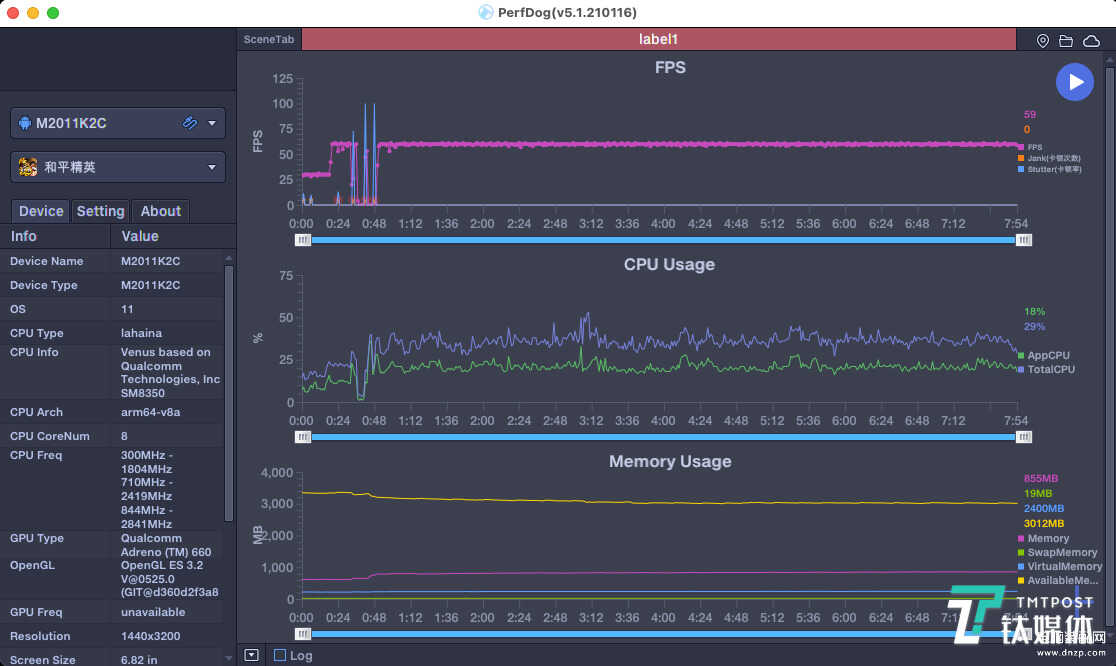This screenshot has width=1116, height=666.
Task: Select the GPU Freq value unavailable
Action: 153,613
